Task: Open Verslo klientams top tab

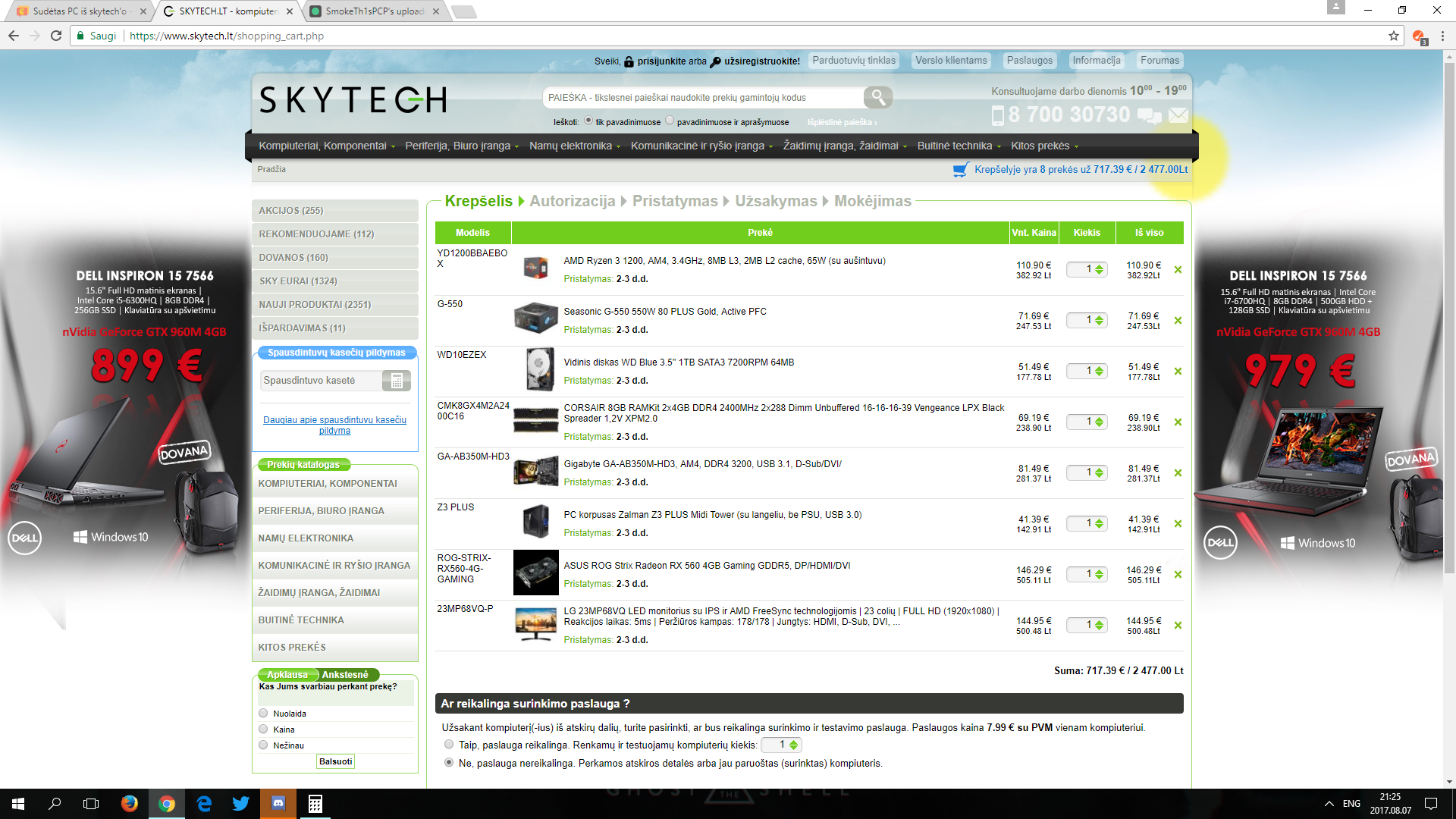Action: (951, 61)
